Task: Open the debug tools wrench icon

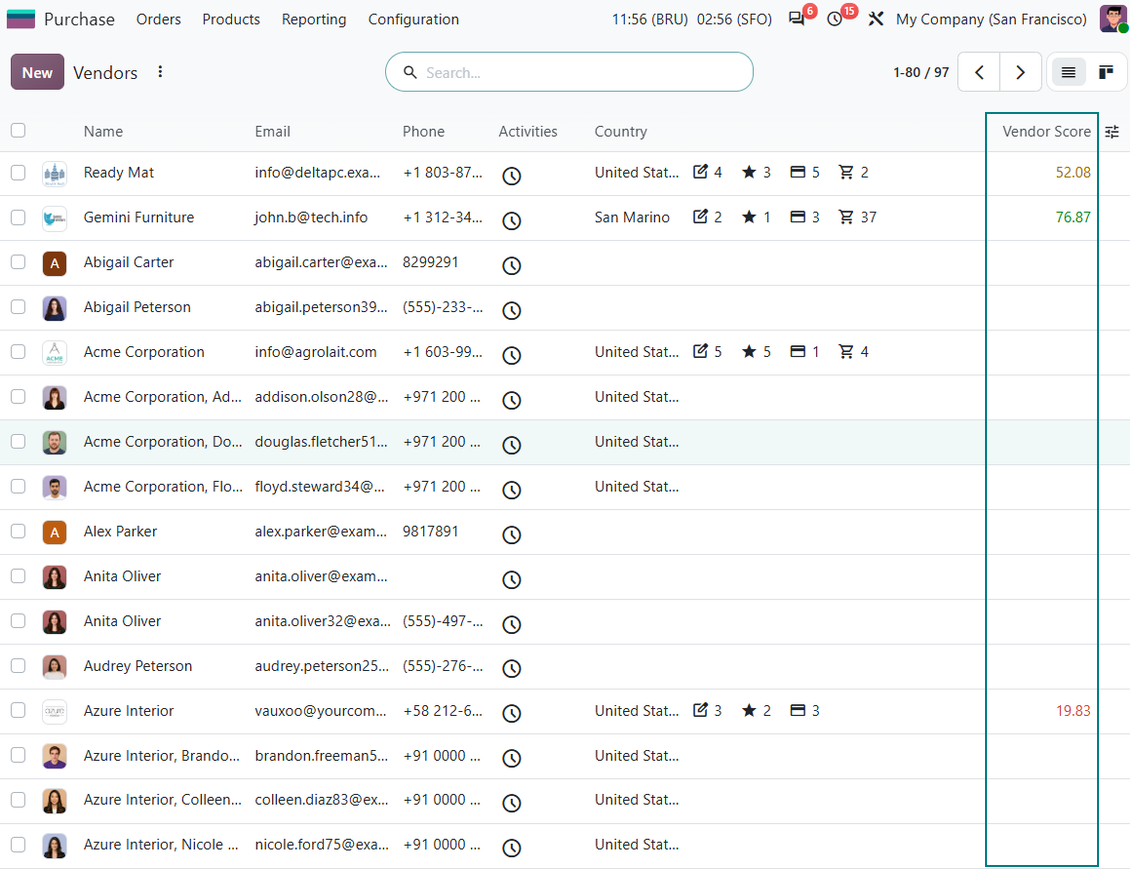Action: [x=876, y=19]
